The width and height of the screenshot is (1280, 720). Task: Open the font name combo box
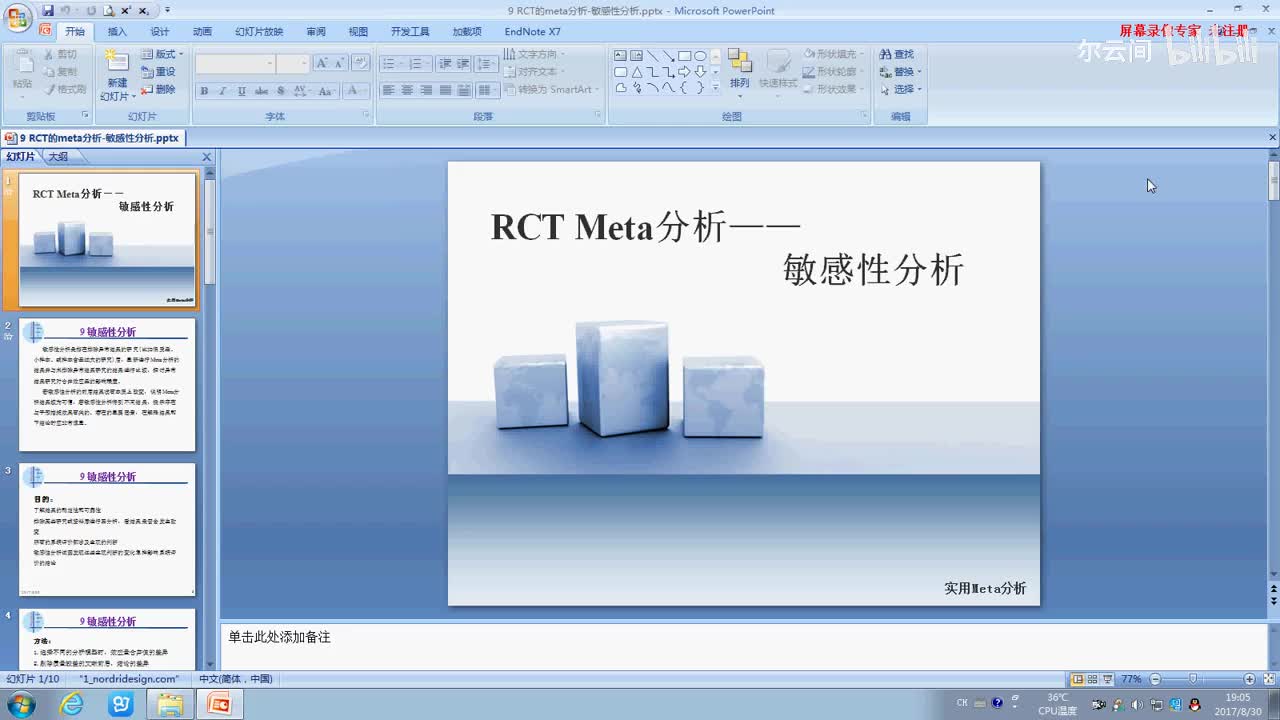coord(236,63)
